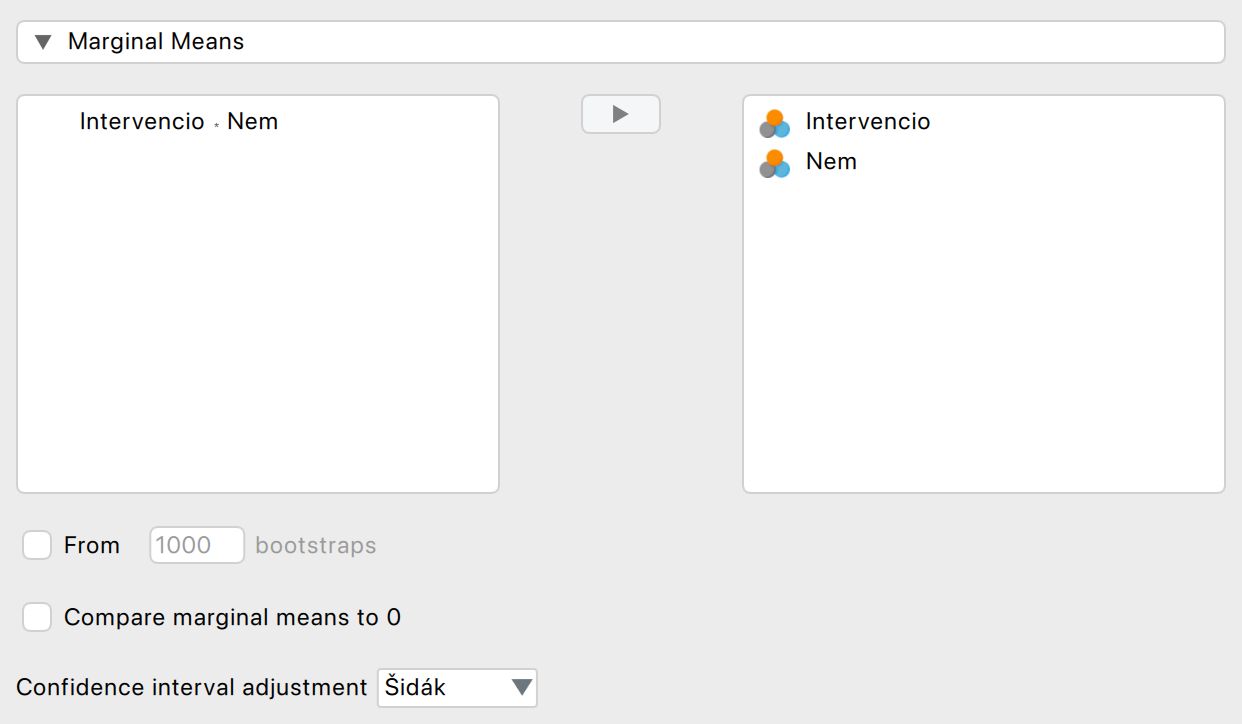Click the nominal icon beside Intervencio
Screen dimensions: 1242x724
pos(774,123)
